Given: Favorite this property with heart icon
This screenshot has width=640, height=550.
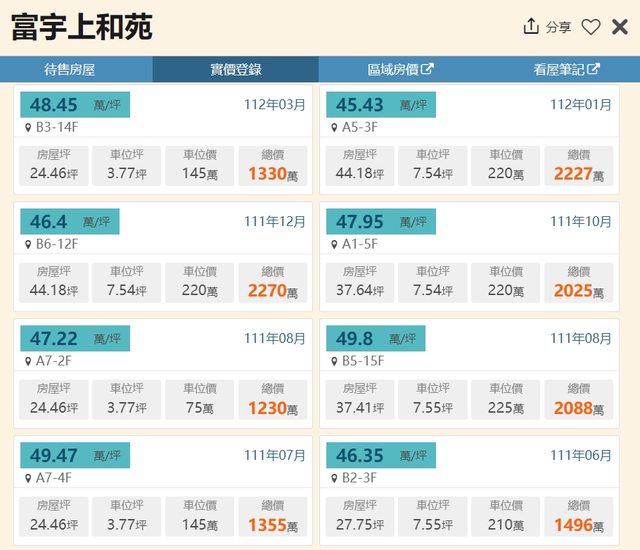Looking at the screenshot, I should (591, 27).
